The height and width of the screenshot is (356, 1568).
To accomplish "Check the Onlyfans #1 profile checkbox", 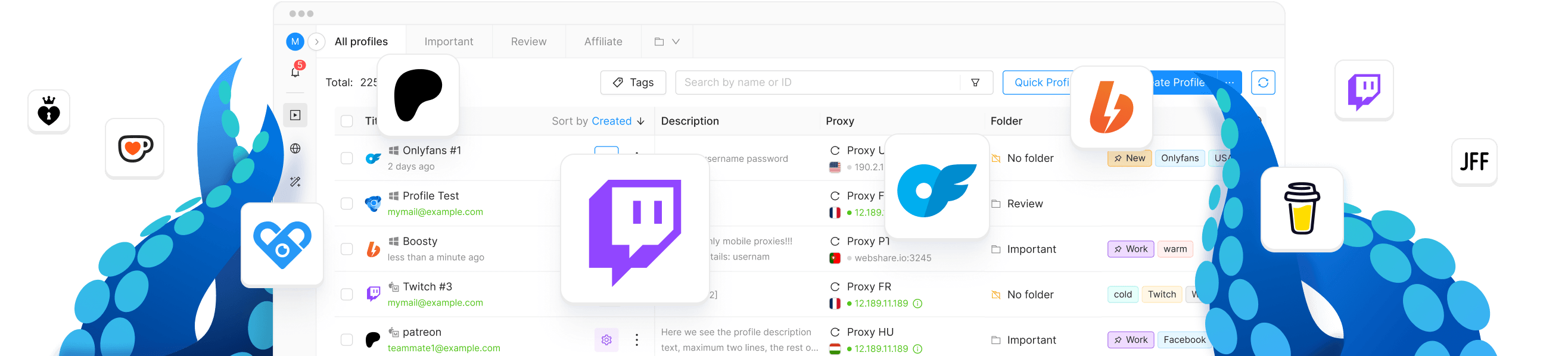I will click(347, 158).
